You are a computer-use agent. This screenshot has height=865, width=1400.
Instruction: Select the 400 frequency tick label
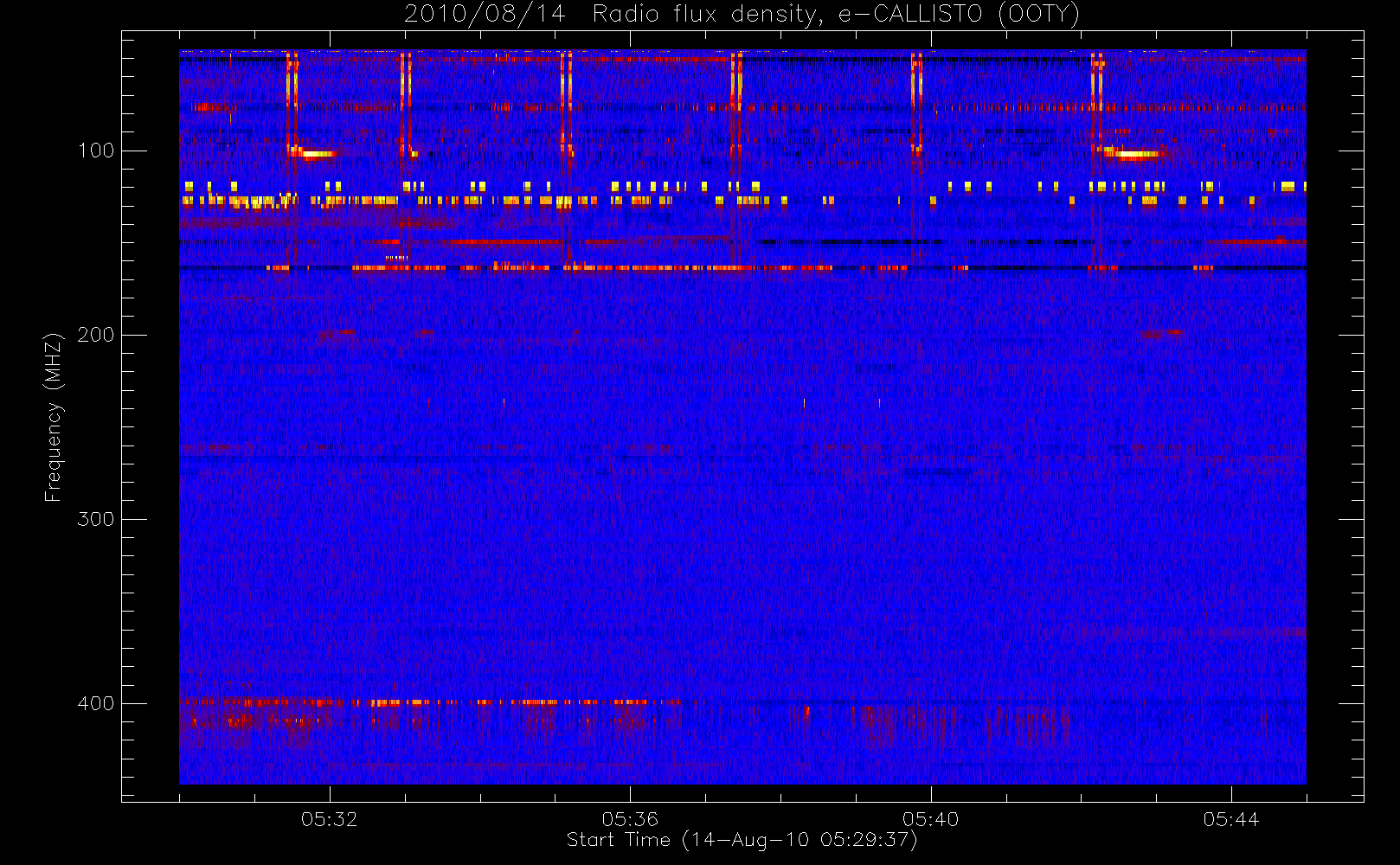pos(96,703)
